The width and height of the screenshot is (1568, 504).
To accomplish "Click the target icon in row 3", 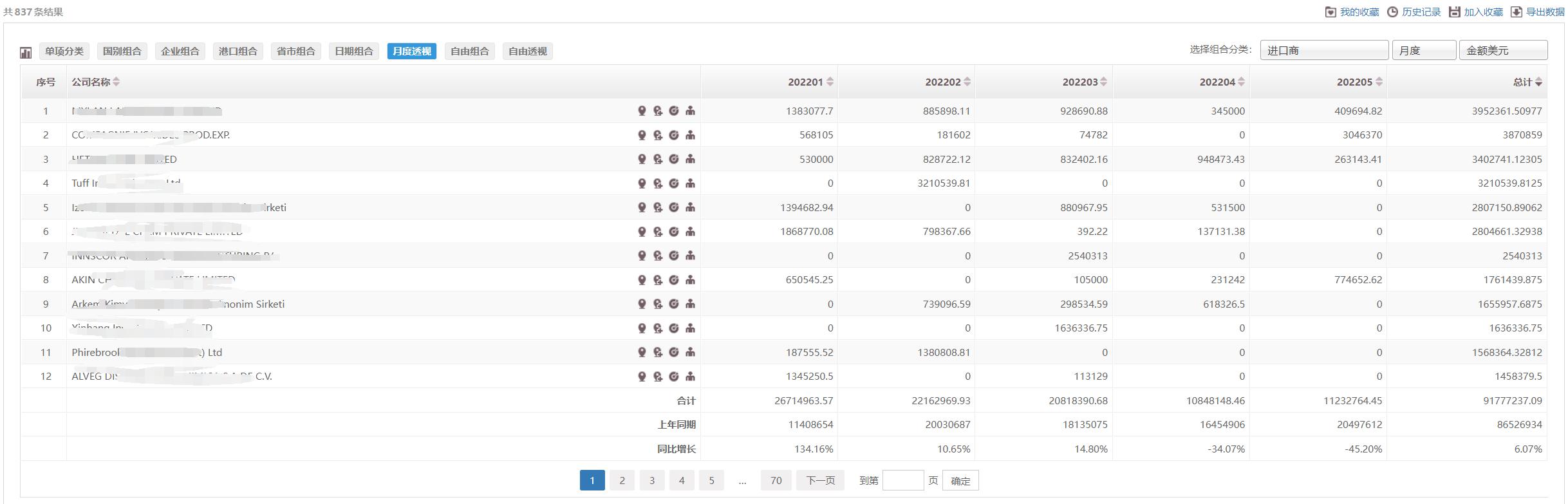I will [x=674, y=159].
